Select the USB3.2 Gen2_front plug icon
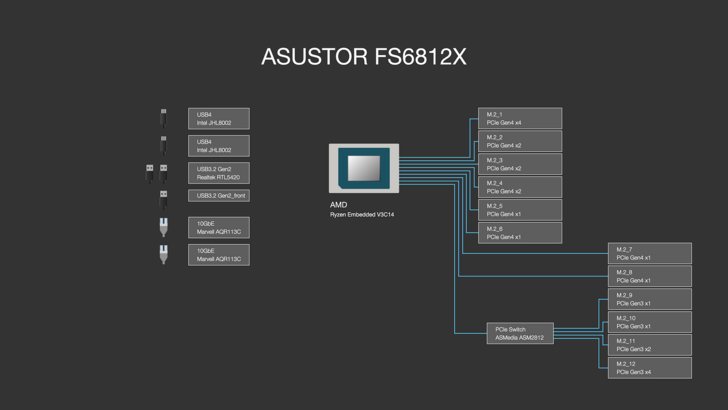The width and height of the screenshot is (728, 410). tap(163, 196)
